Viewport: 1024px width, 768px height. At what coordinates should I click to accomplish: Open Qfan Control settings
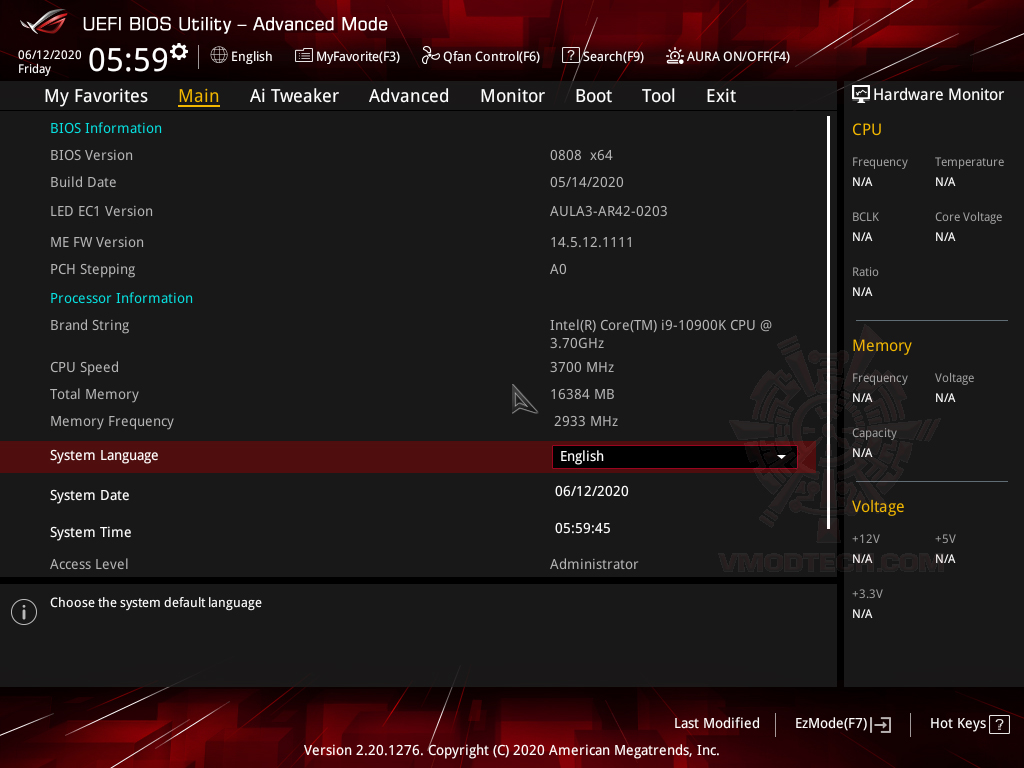point(481,56)
